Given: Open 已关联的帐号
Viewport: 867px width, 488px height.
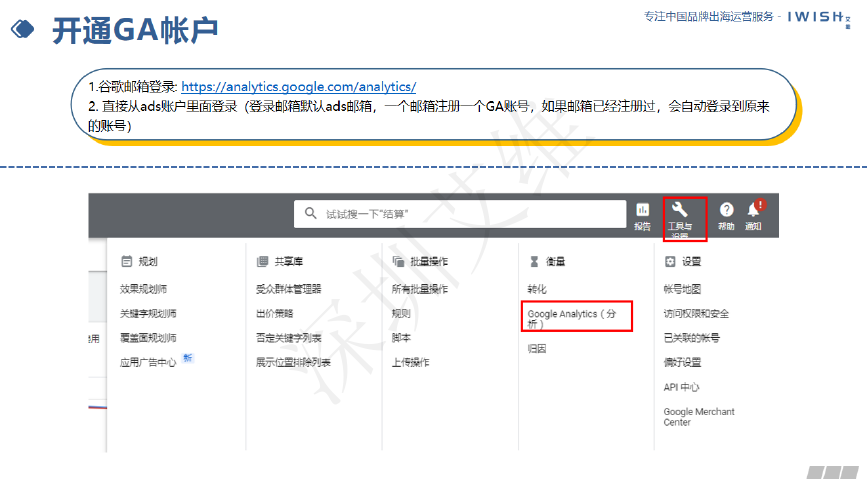Looking at the screenshot, I should (692, 338).
